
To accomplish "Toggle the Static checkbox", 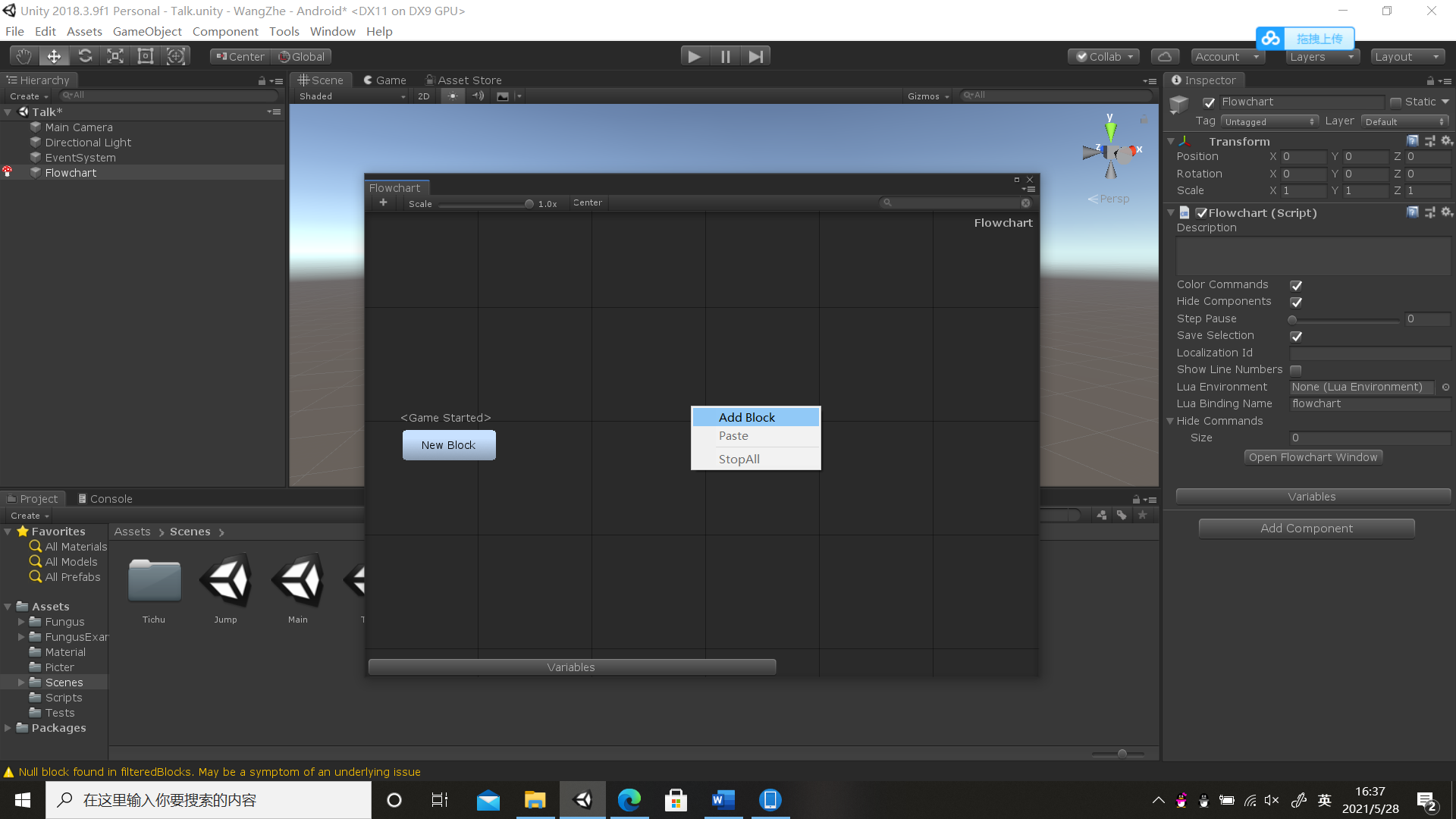I will [1395, 102].
